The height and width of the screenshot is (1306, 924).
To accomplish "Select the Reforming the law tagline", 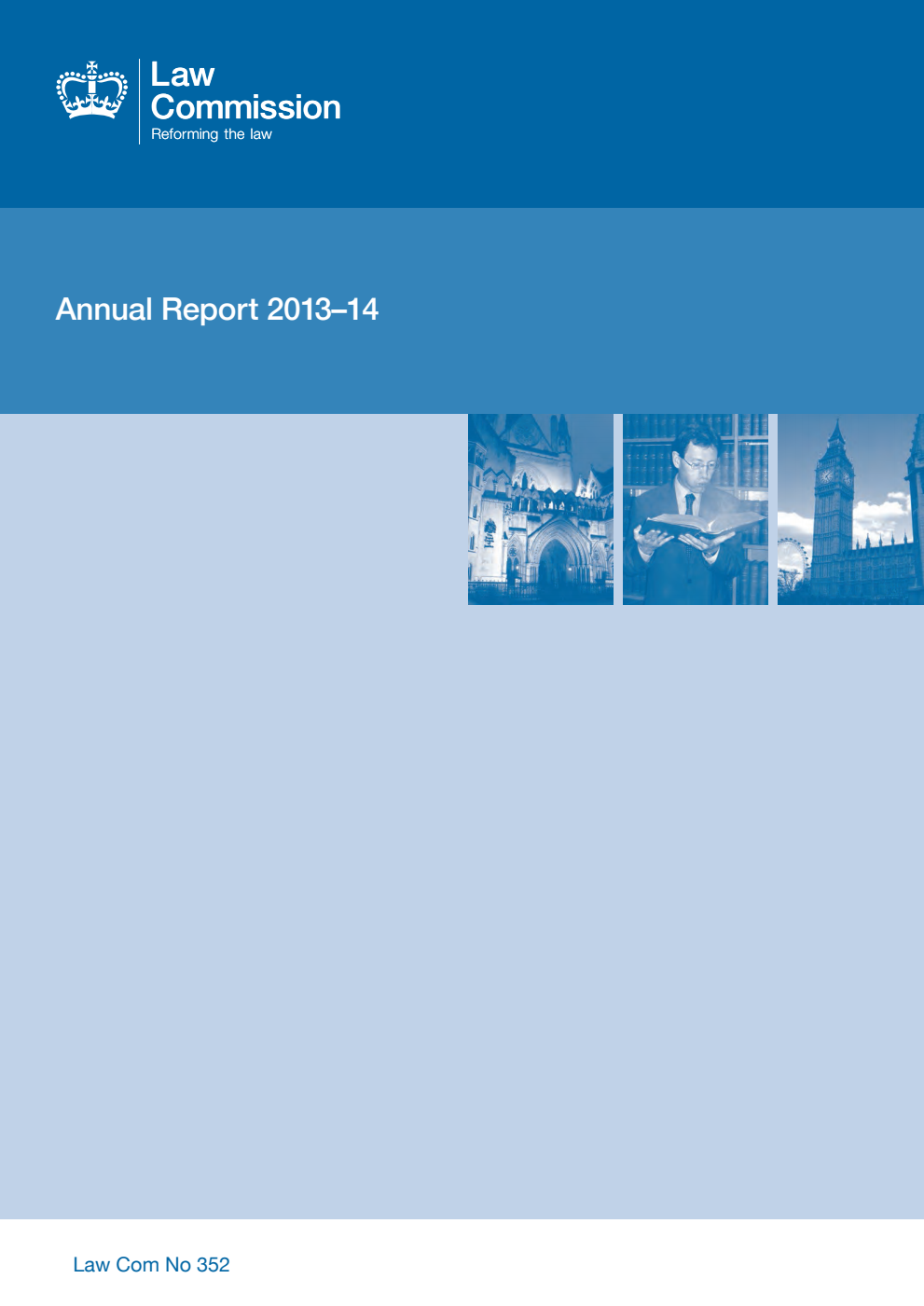I will [x=213, y=134].
